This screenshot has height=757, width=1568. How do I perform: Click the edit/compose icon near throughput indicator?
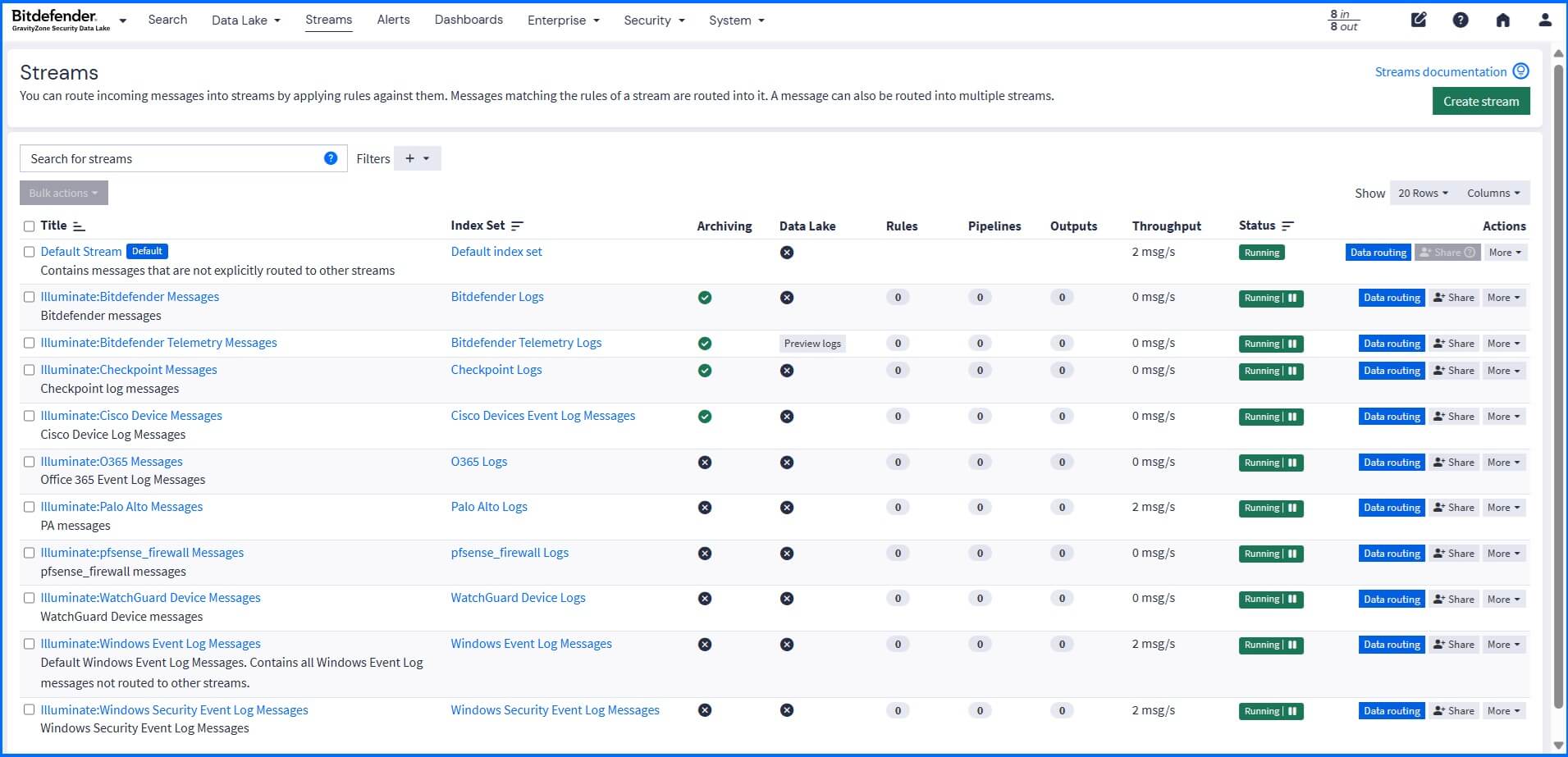click(x=1419, y=20)
